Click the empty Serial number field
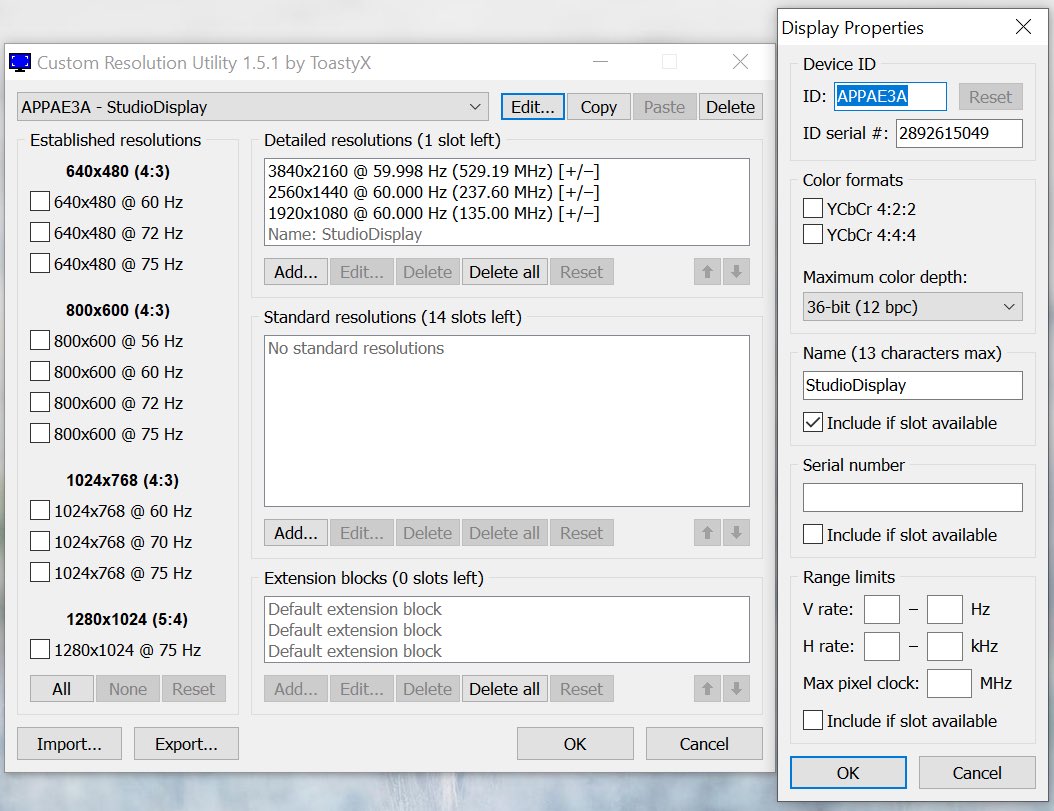This screenshot has height=811, width=1054. tap(912, 497)
